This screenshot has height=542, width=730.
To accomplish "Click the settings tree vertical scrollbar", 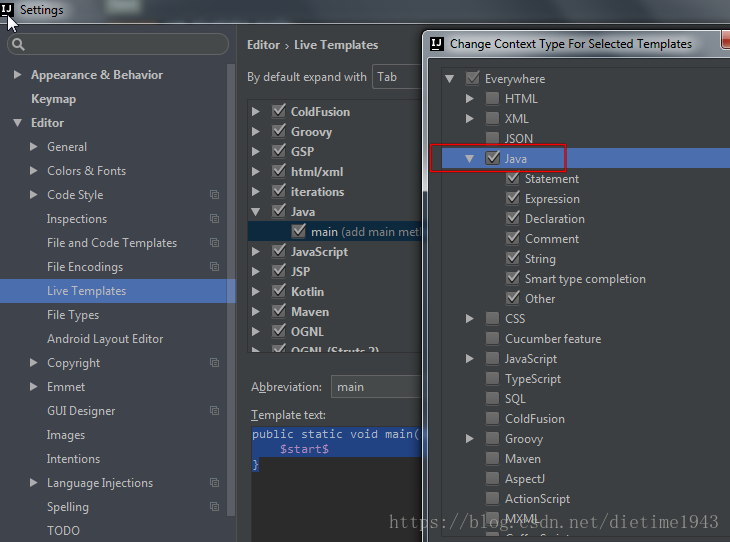I will (x=231, y=289).
